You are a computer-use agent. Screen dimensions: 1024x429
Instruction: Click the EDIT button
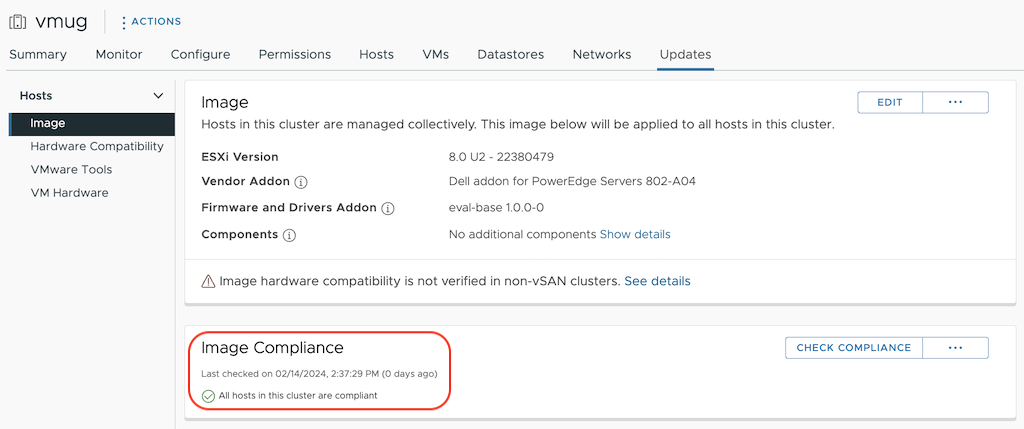889,103
